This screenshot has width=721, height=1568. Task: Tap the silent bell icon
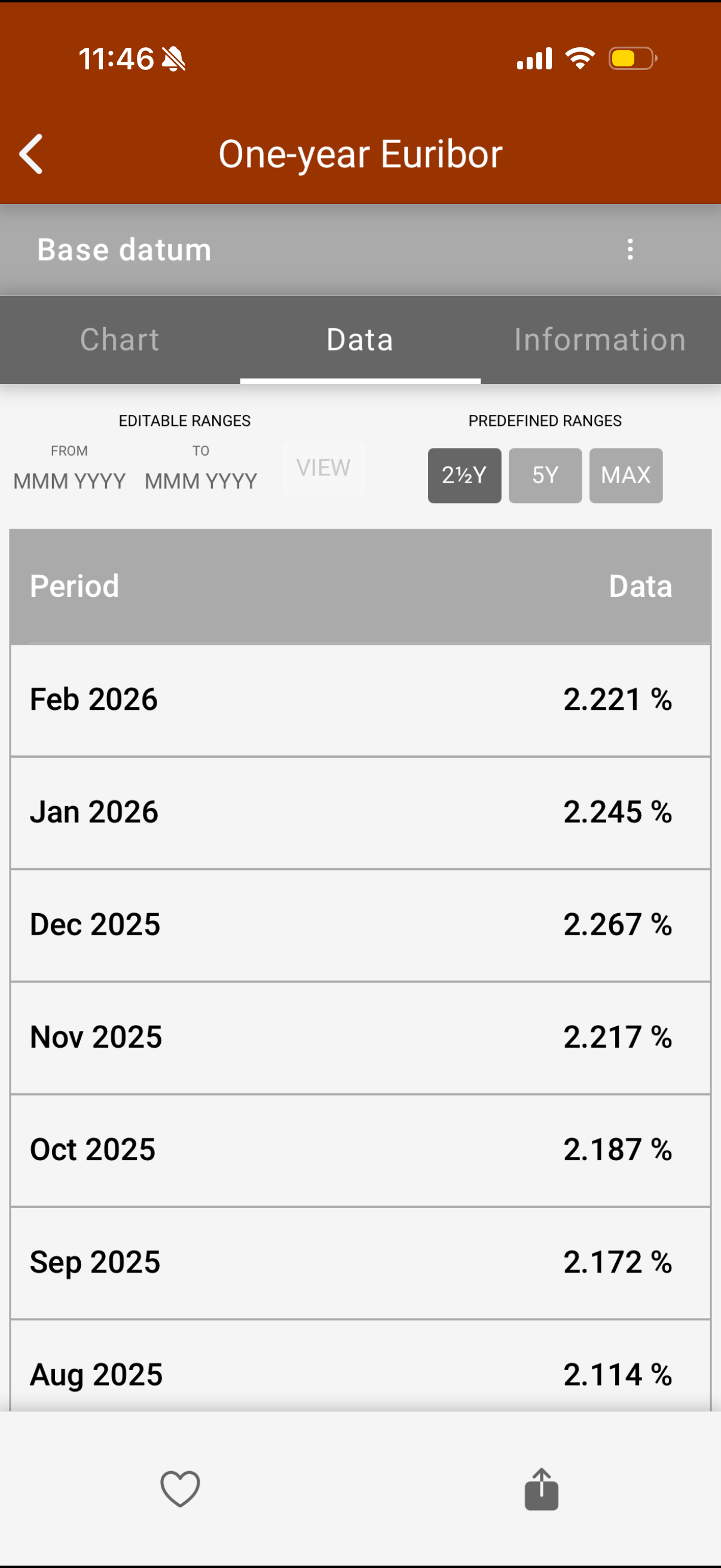pyautogui.click(x=174, y=60)
